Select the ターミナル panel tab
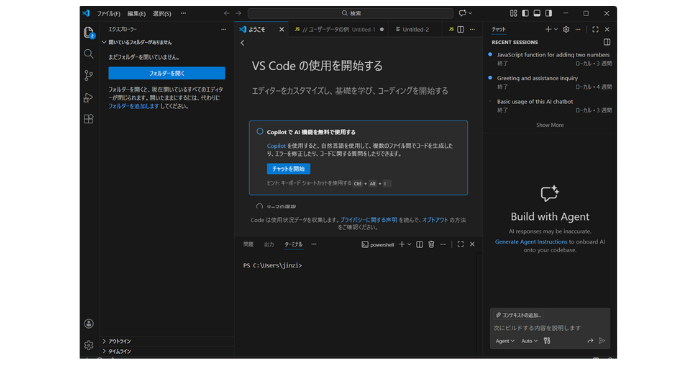The image size is (698, 365). point(293,244)
